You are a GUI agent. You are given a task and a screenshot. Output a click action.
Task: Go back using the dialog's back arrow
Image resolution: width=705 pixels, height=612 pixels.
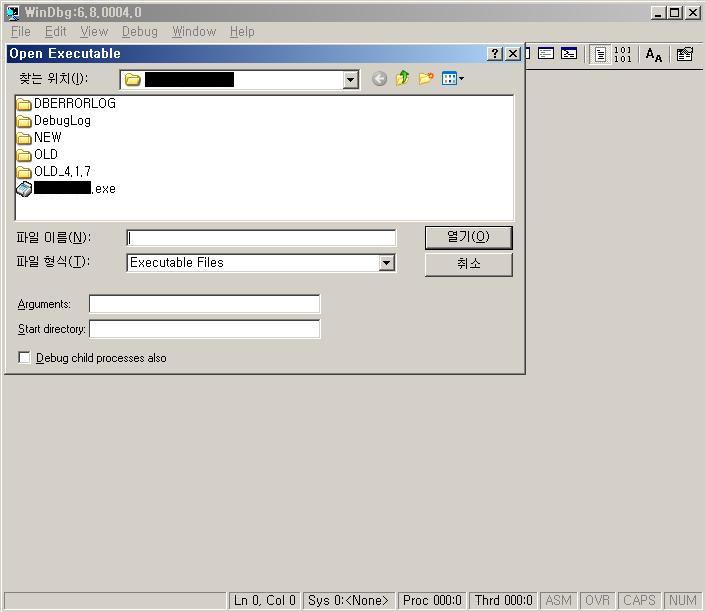coord(379,79)
